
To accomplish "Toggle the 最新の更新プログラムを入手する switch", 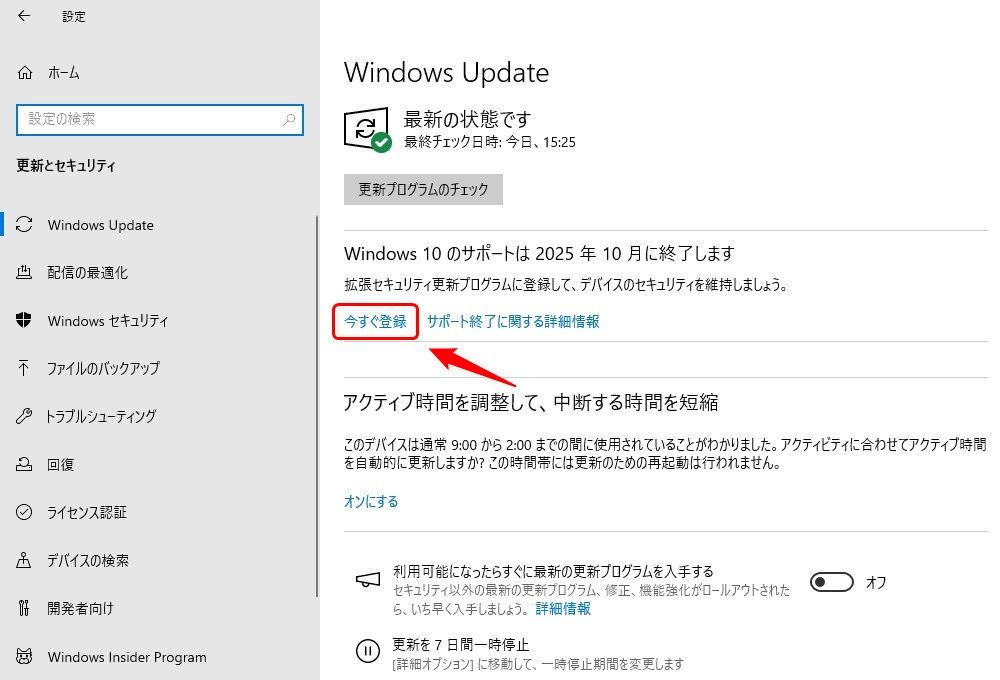I will point(832,582).
